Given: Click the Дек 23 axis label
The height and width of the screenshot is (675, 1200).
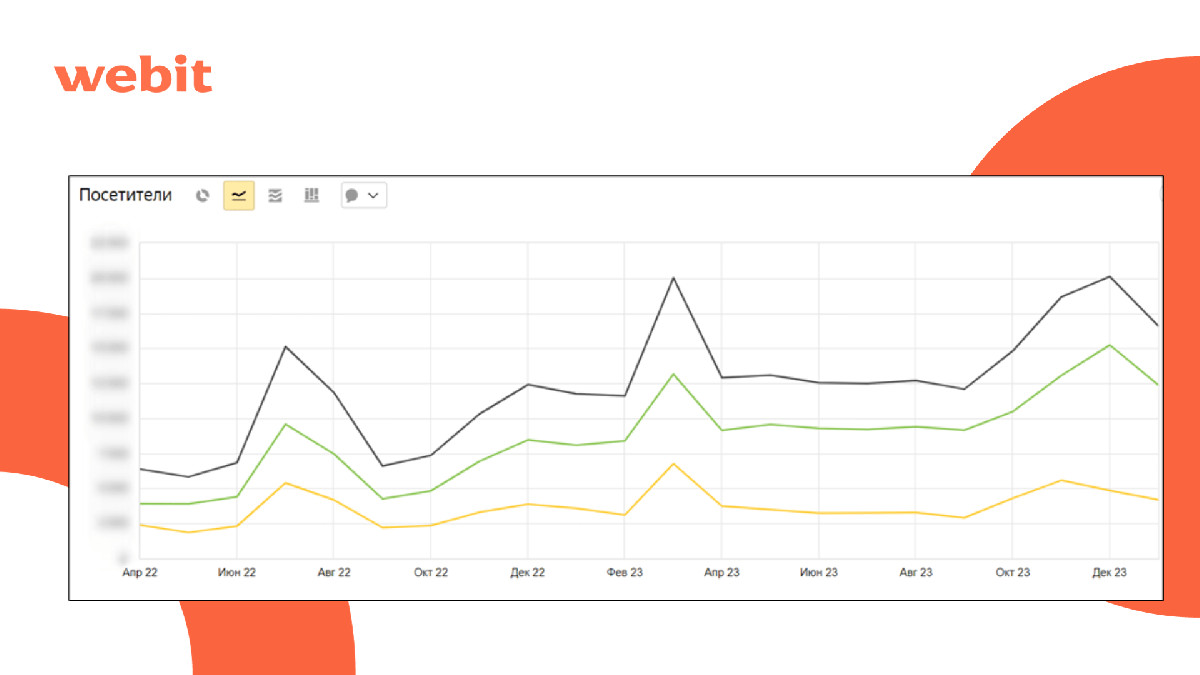Looking at the screenshot, I should (x=1109, y=572).
